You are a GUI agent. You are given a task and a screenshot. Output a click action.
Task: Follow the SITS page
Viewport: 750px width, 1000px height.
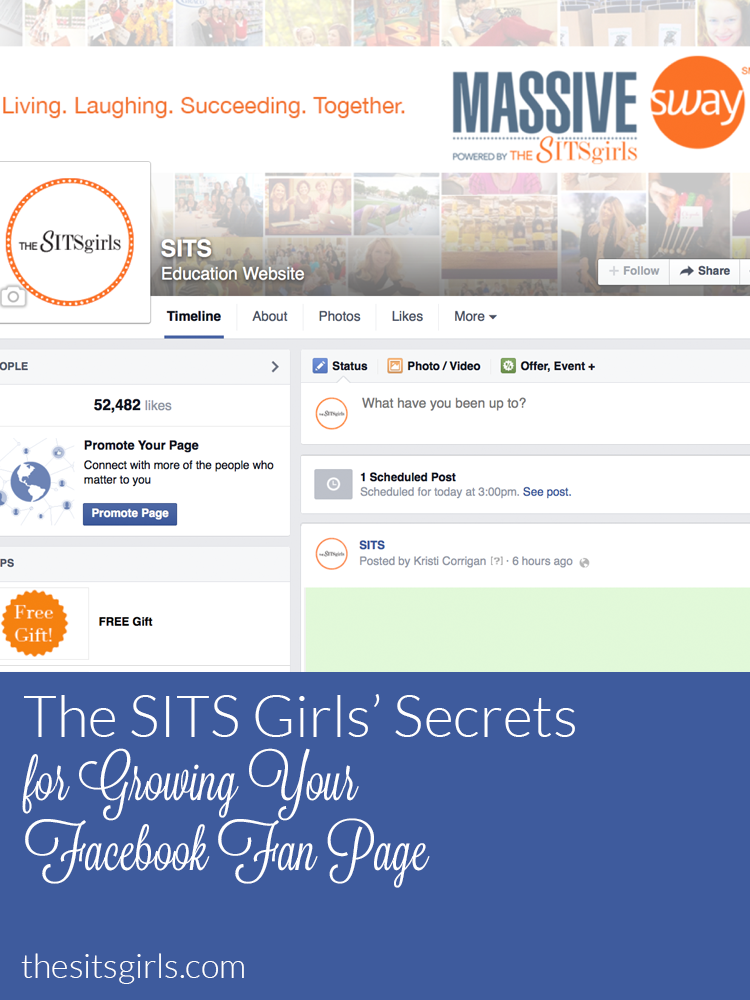(634, 271)
